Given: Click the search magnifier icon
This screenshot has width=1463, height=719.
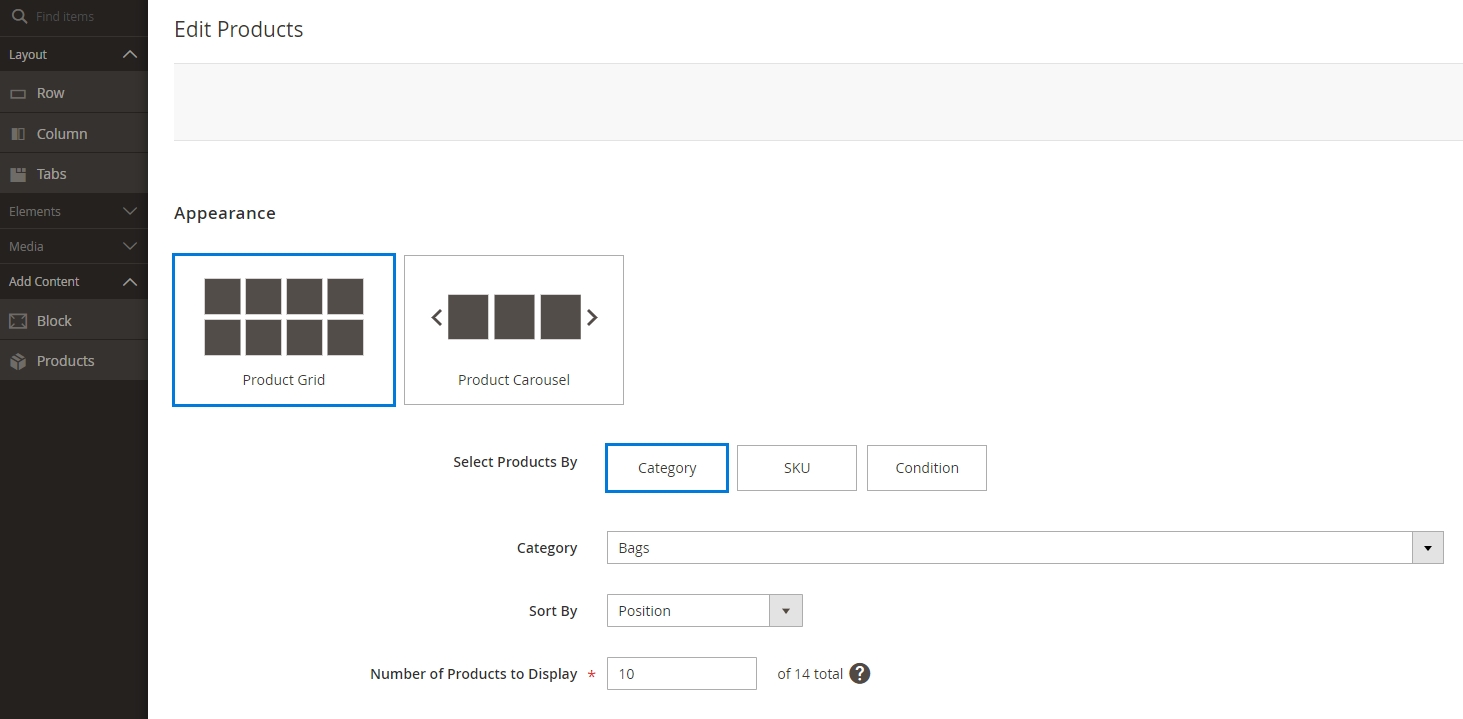Looking at the screenshot, I should point(21,16).
